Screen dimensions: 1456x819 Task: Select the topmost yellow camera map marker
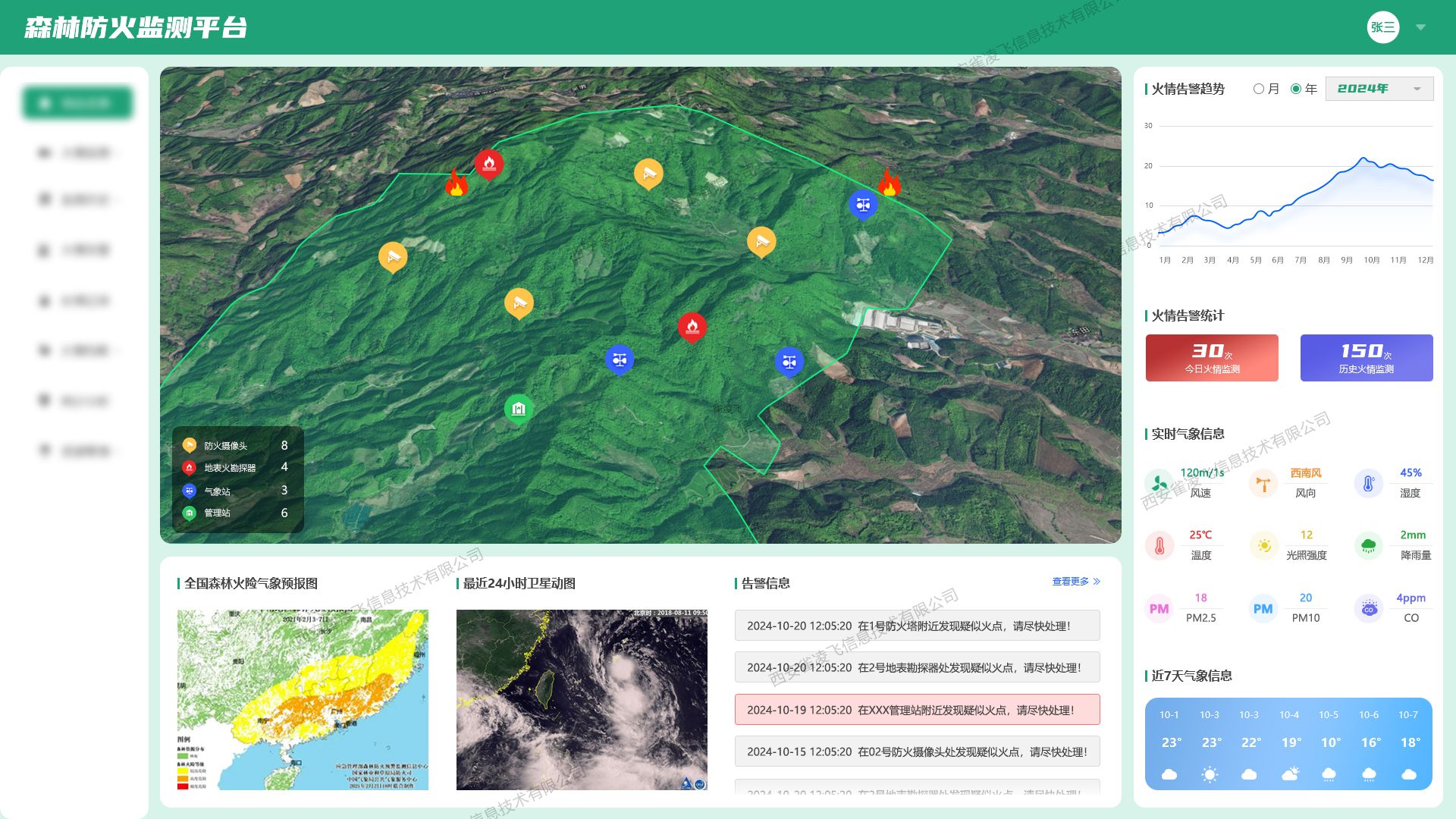click(648, 174)
